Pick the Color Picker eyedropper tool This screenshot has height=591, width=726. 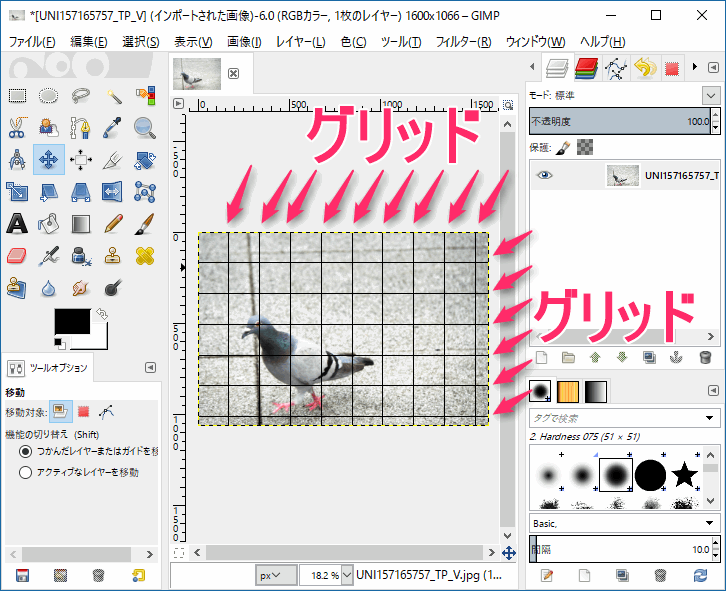[x=113, y=128]
